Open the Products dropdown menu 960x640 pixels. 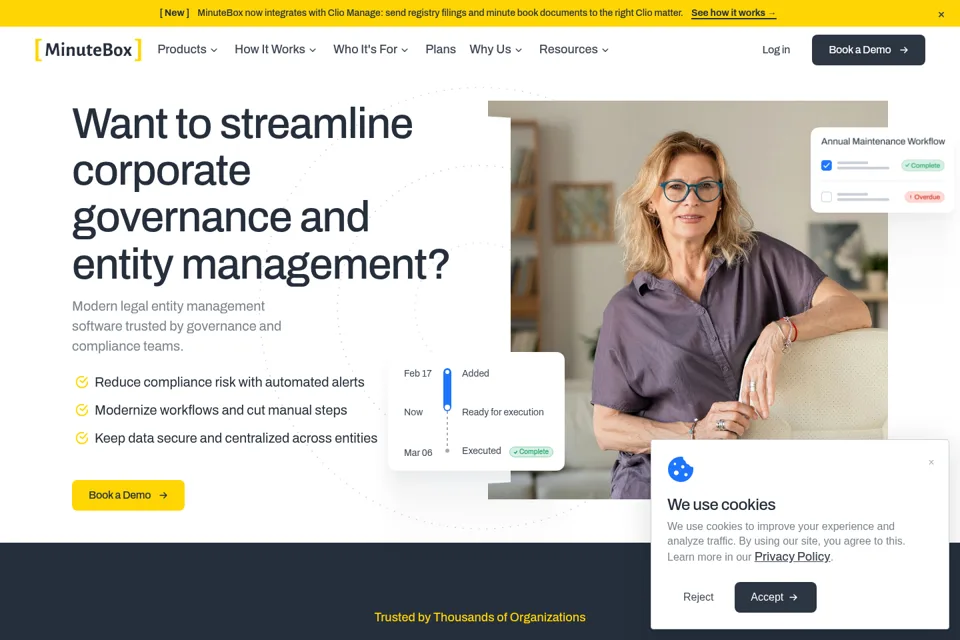click(187, 50)
